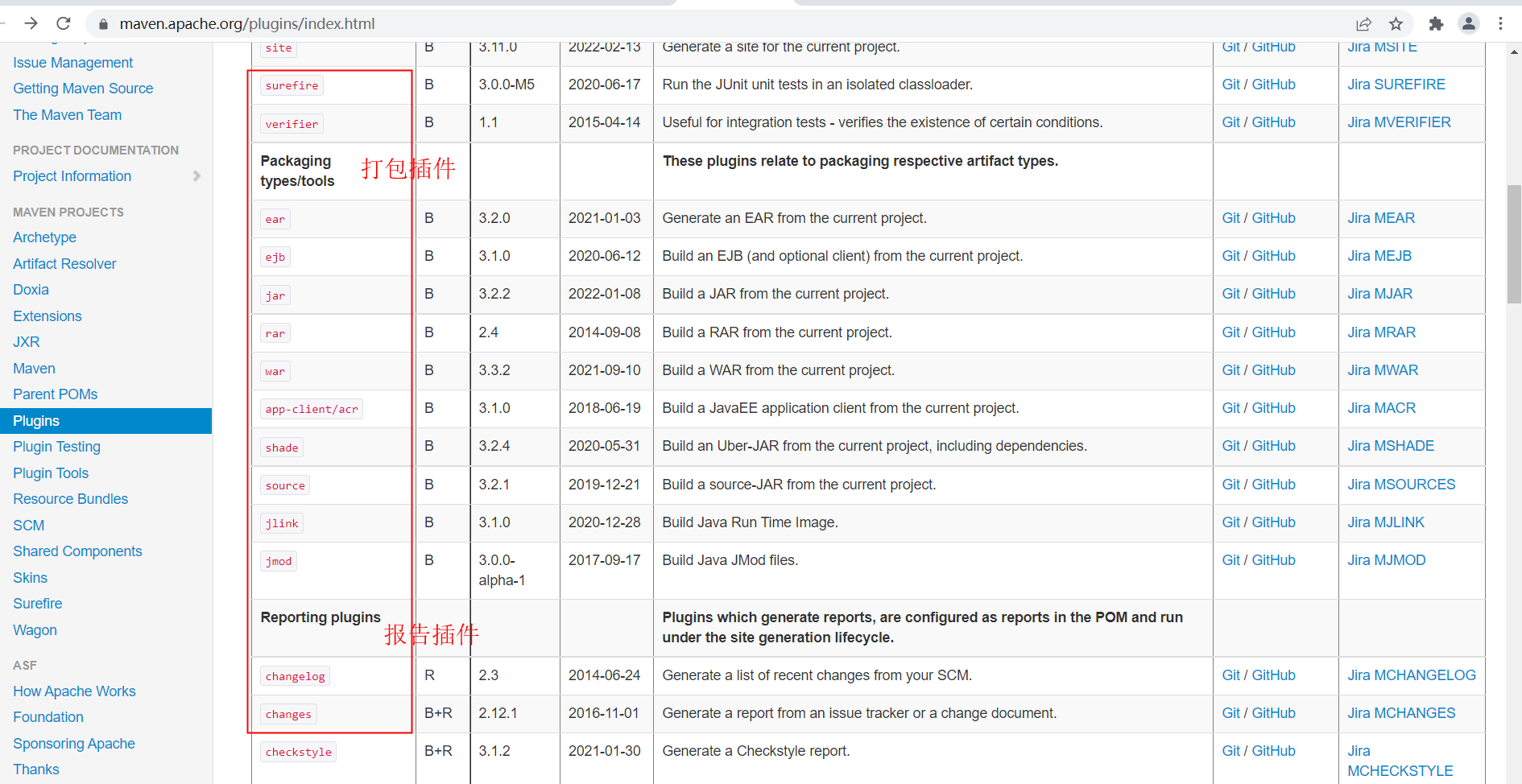1522x784 pixels.
Task: Click the browser forward arrow
Action: point(31,23)
